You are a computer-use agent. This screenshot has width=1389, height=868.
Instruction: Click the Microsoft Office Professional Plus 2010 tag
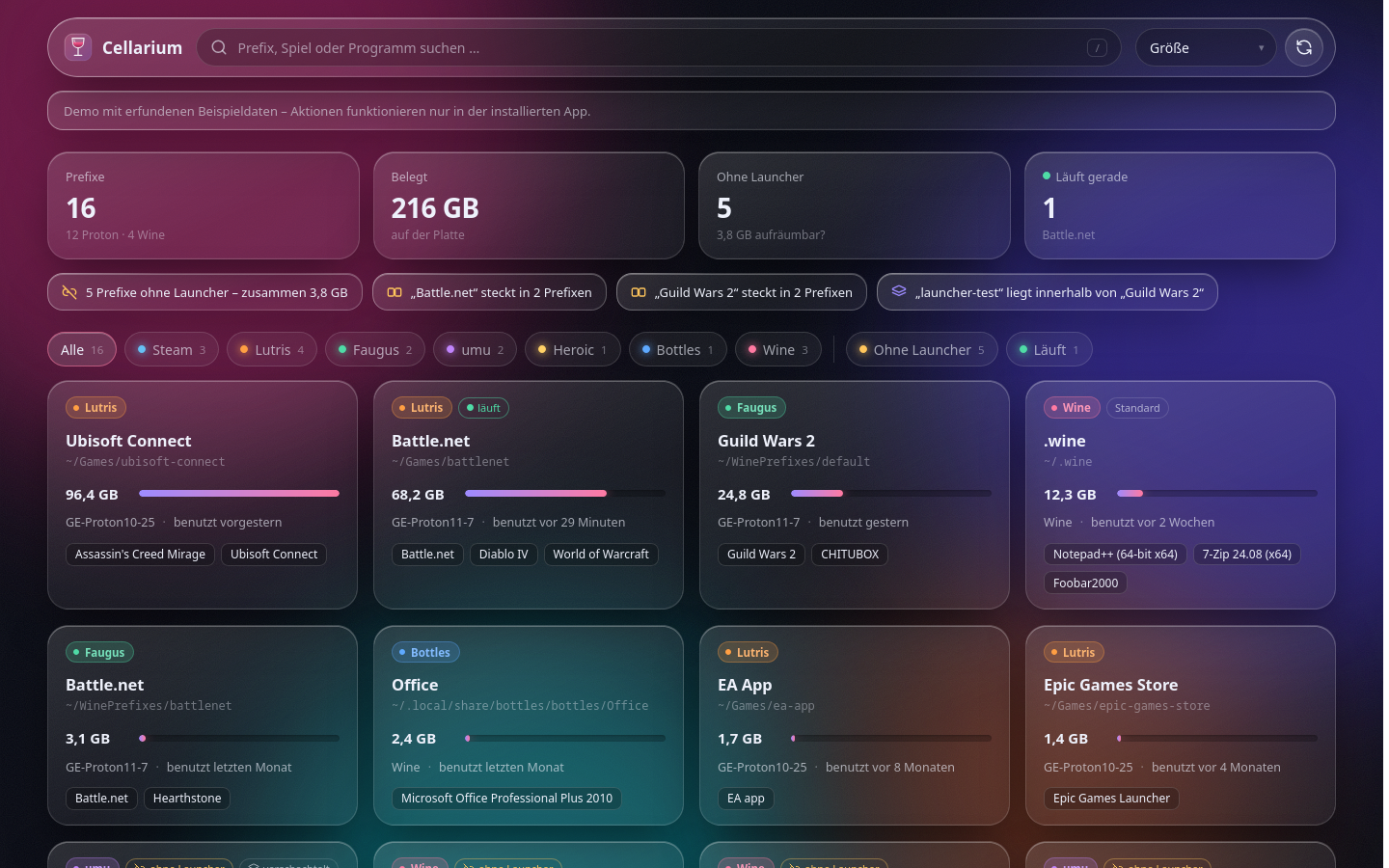(x=506, y=799)
